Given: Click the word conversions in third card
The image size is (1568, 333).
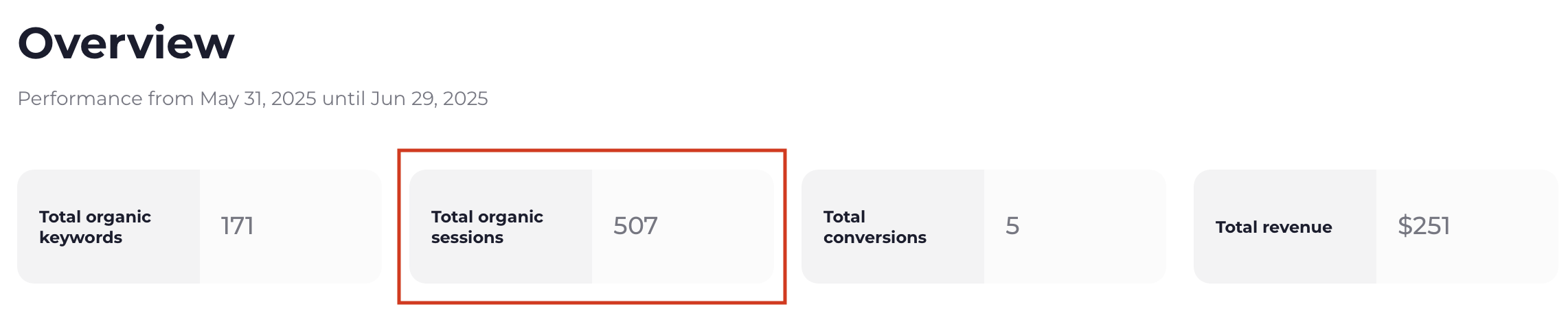Looking at the screenshot, I should tap(875, 238).
